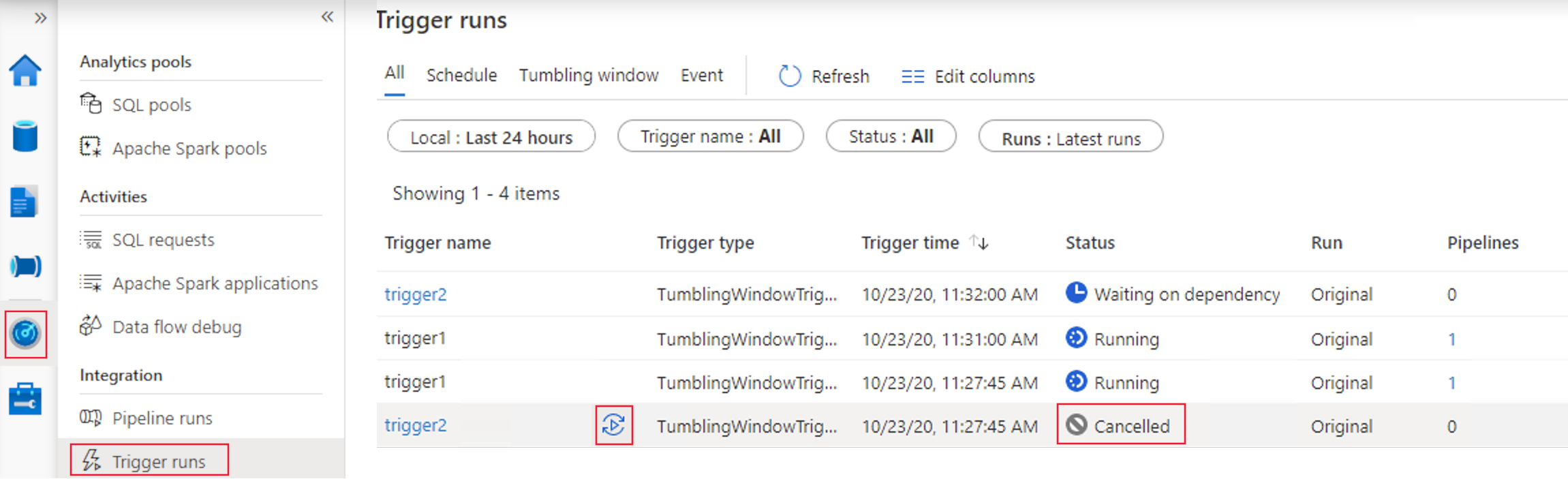
Task: Collapse the Analytics pools sidebar panel
Action: pyautogui.click(x=328, y=17)
